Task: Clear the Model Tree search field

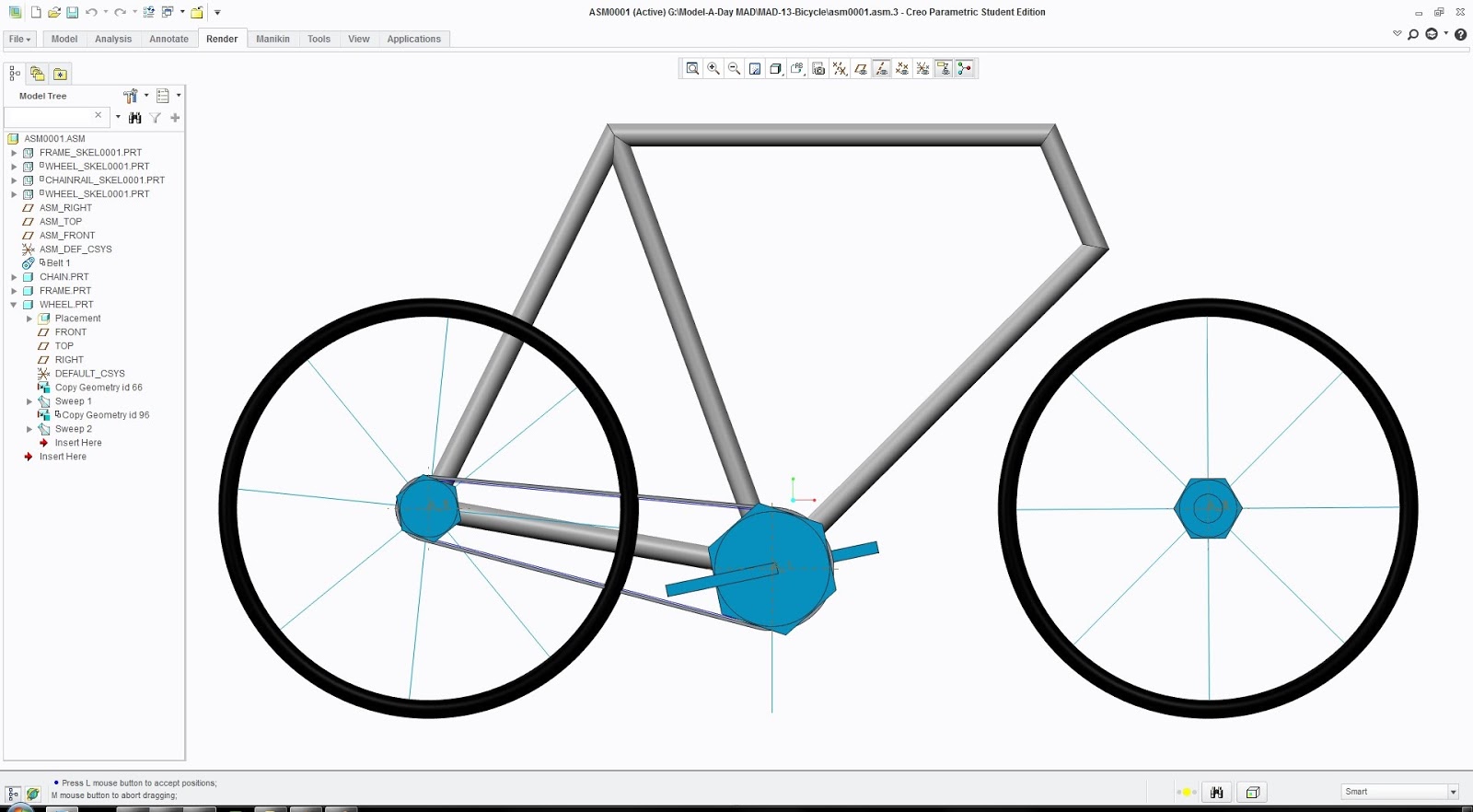Action: click(99, 115)
